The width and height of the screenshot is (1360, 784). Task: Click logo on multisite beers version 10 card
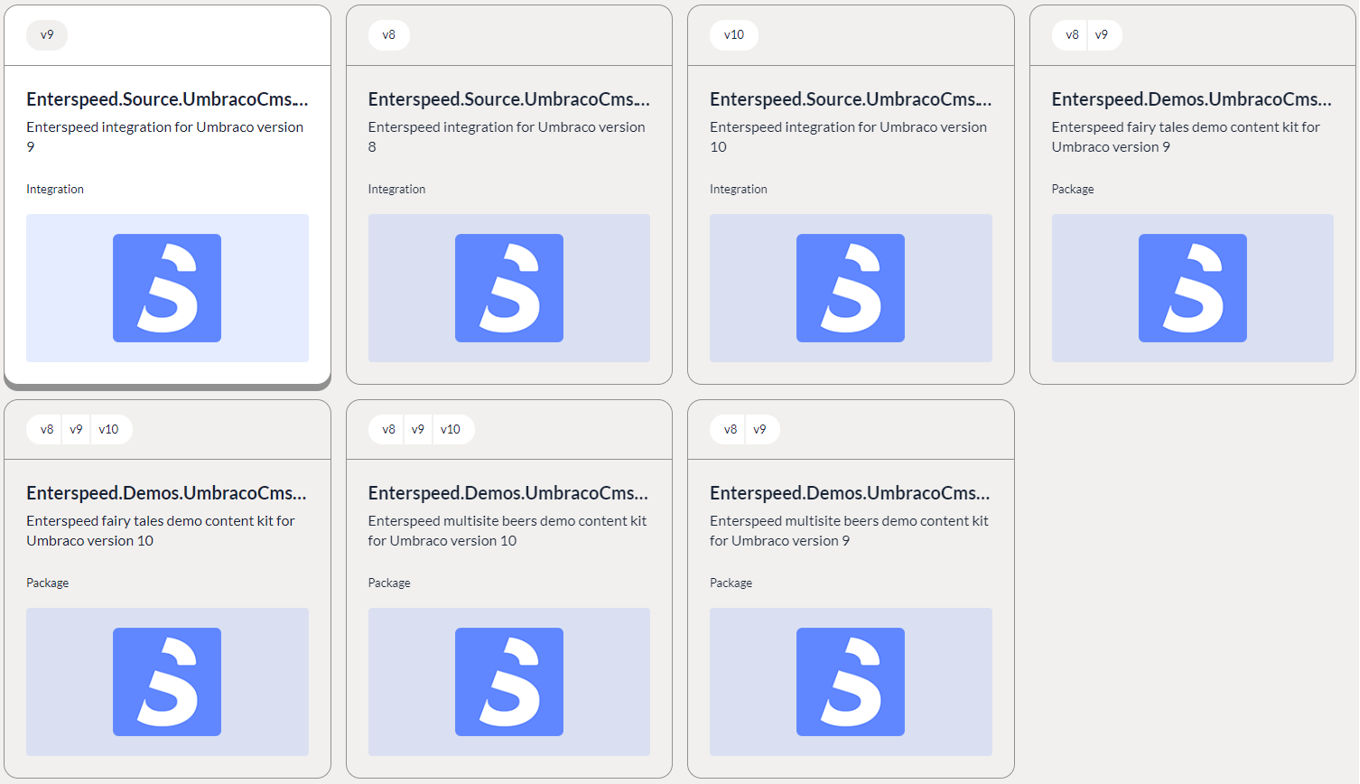(509, 682)
